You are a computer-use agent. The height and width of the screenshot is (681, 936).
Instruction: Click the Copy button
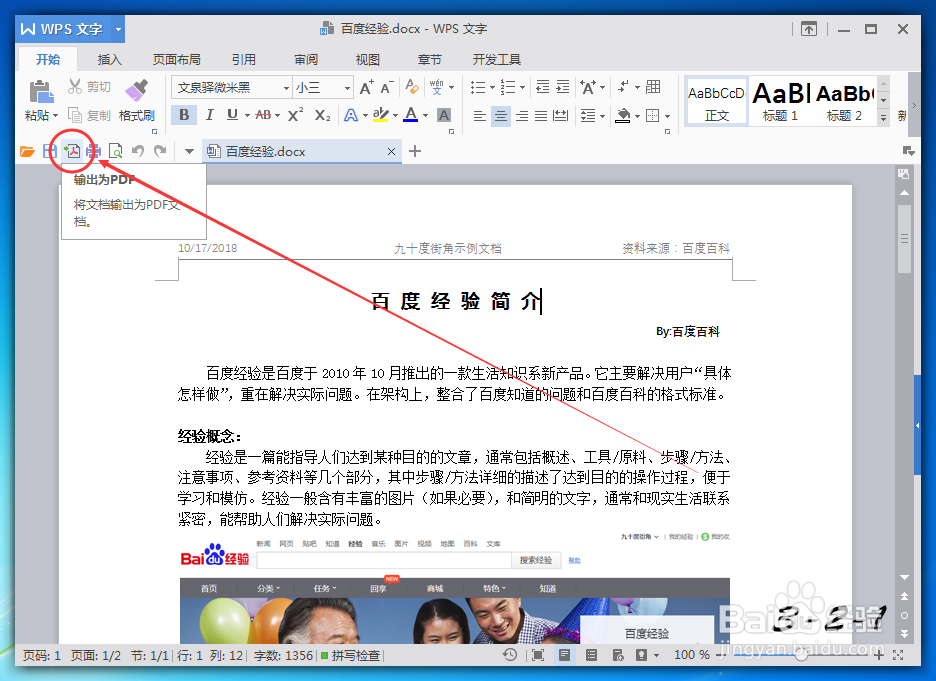click(x=90, y=115)
